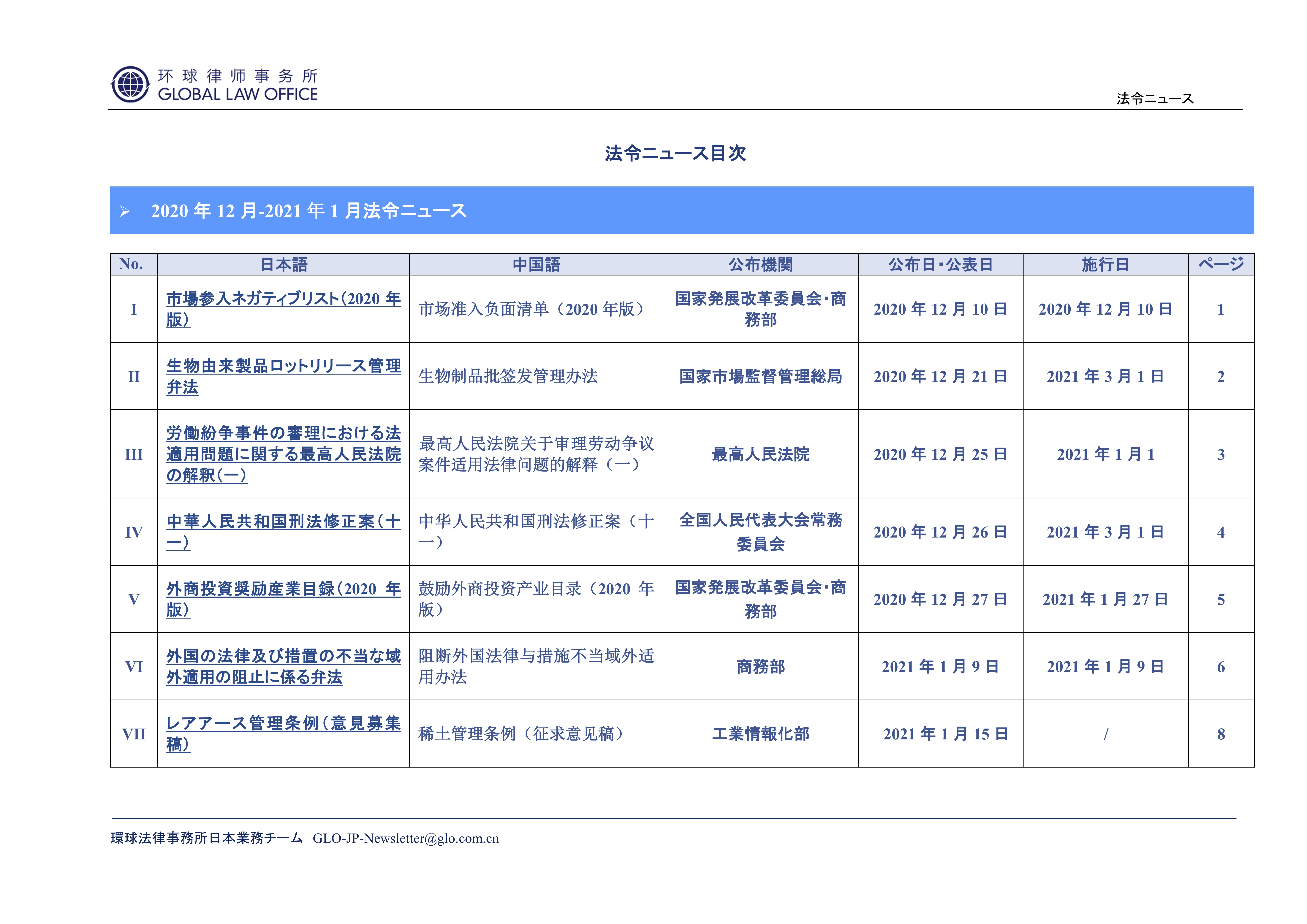Click the 2020年12月-2021年1月法令ニュース banner
The image size is (1307, 924).
click(682, 210)
